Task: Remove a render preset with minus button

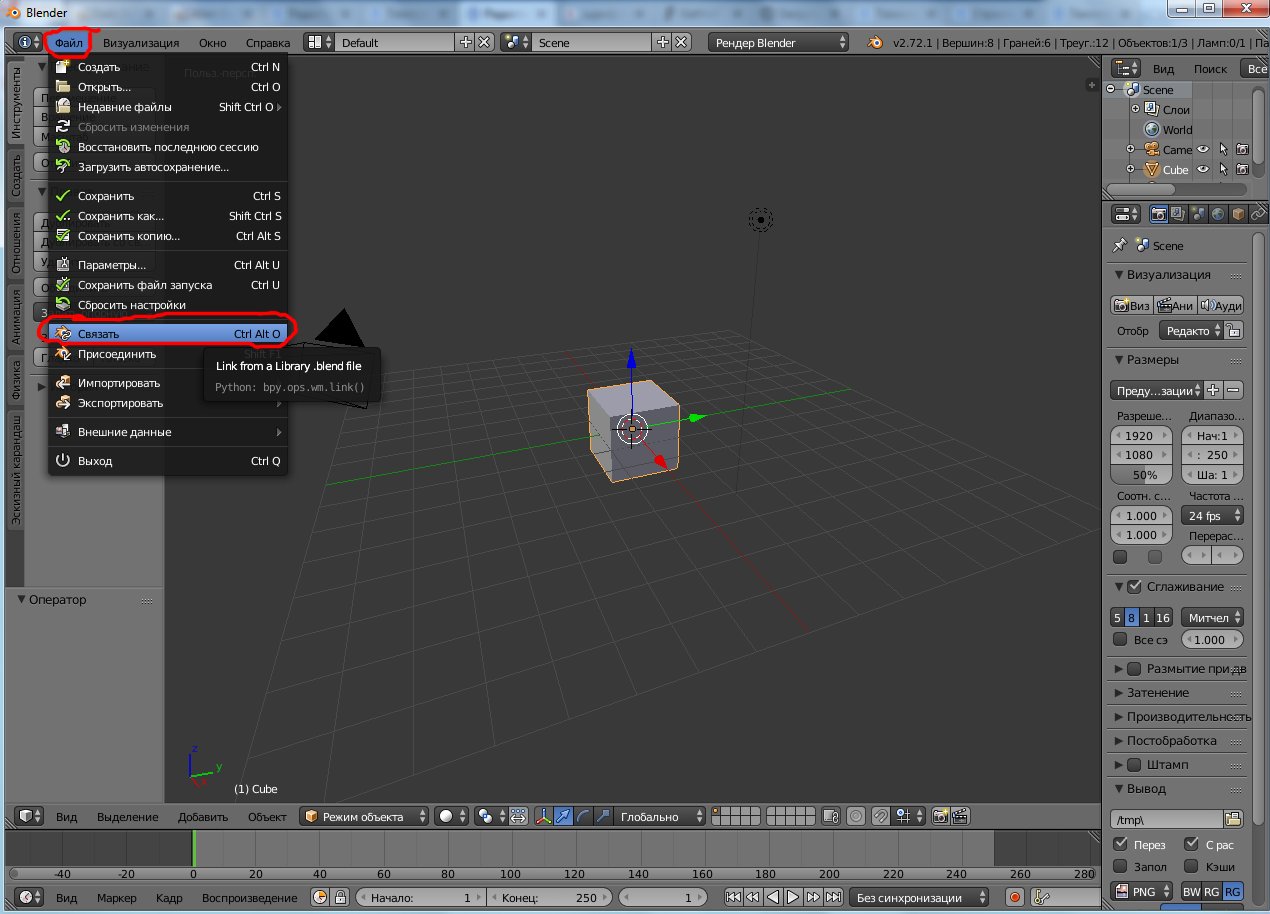Action: pyautogui.click(x=1234, y=390)
